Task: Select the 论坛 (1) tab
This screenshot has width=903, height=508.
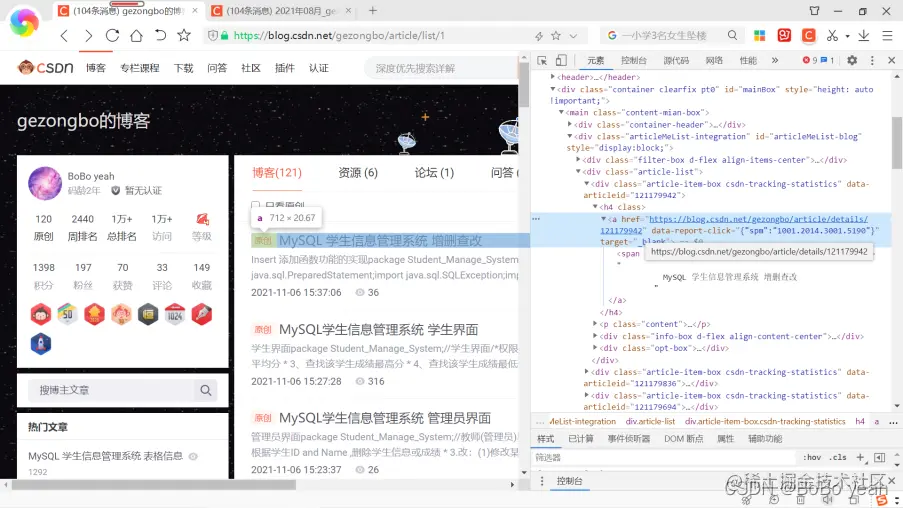Action: (434, 173)
